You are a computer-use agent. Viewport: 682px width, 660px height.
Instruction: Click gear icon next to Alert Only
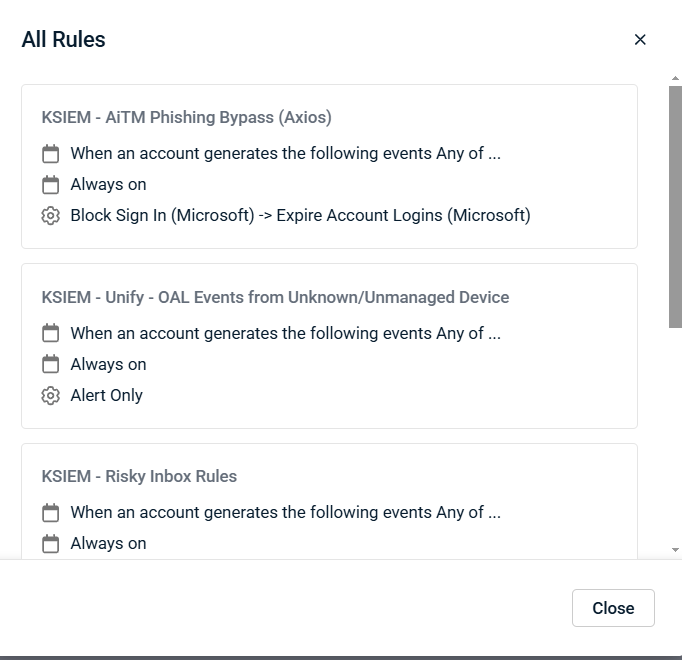[x=51, y=396]
